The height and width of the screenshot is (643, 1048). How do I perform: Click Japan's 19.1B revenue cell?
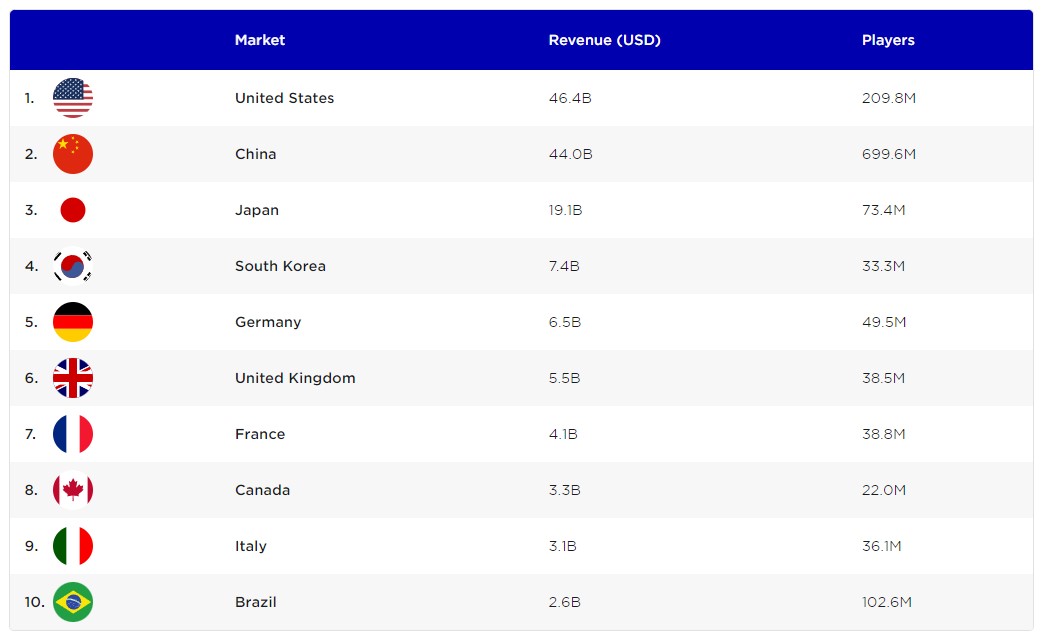click(566, 210)
